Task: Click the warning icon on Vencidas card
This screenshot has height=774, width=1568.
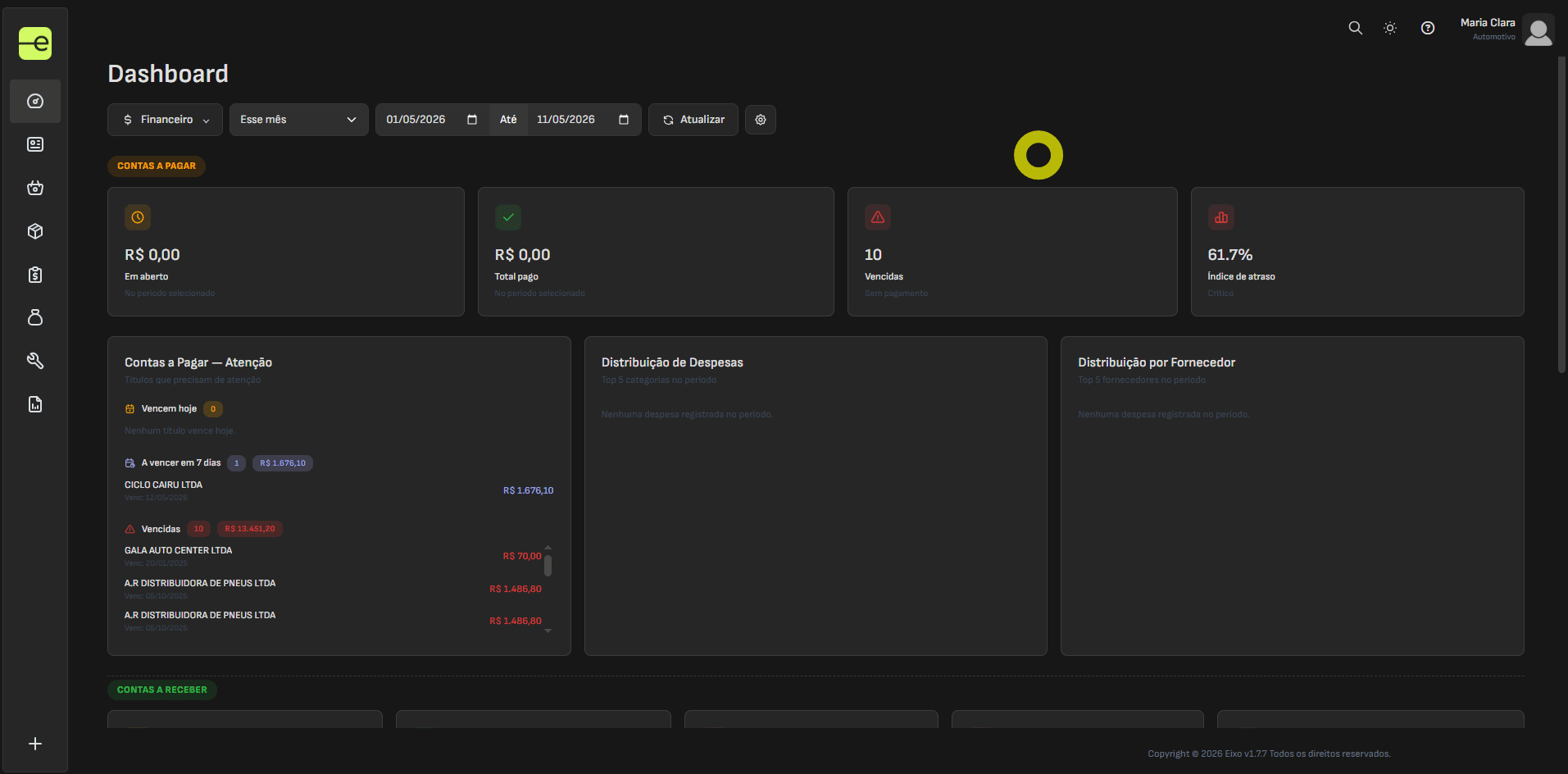Action: click(878, 217)
